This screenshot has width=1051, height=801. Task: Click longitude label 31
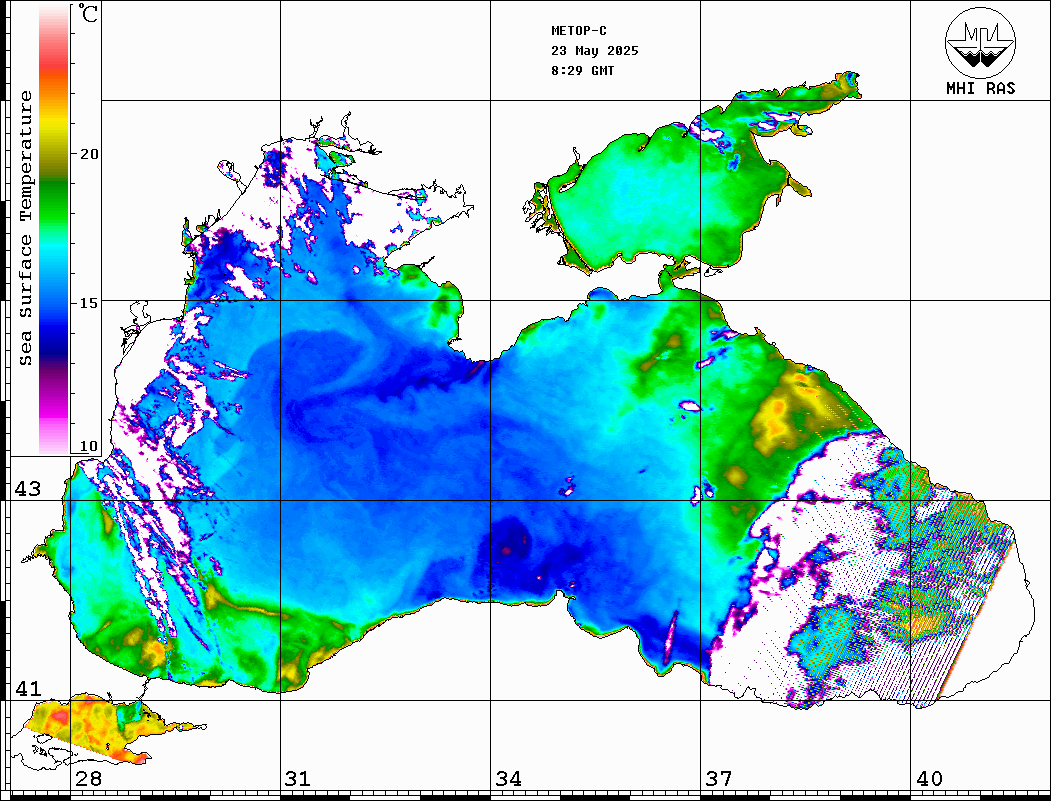(298, 779)
